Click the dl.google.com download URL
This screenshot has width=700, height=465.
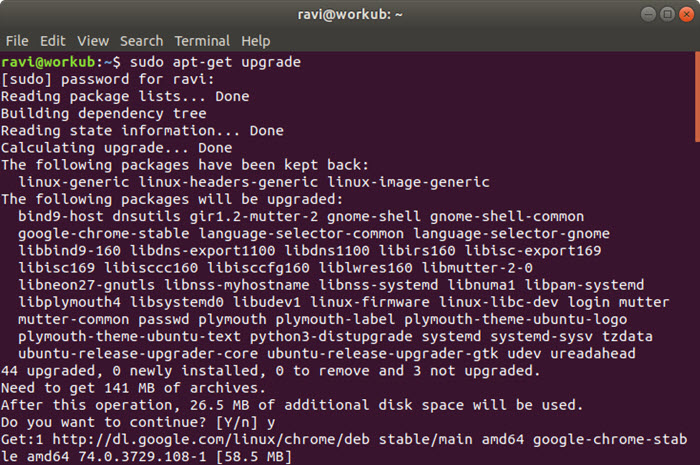[x=211, y=440]
